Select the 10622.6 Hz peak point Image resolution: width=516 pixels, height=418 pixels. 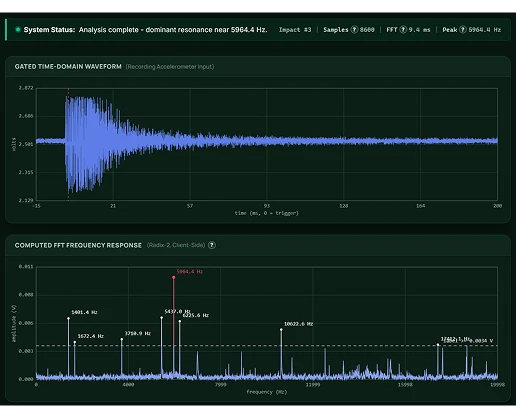pyautogui.click(x=281, y=330)
